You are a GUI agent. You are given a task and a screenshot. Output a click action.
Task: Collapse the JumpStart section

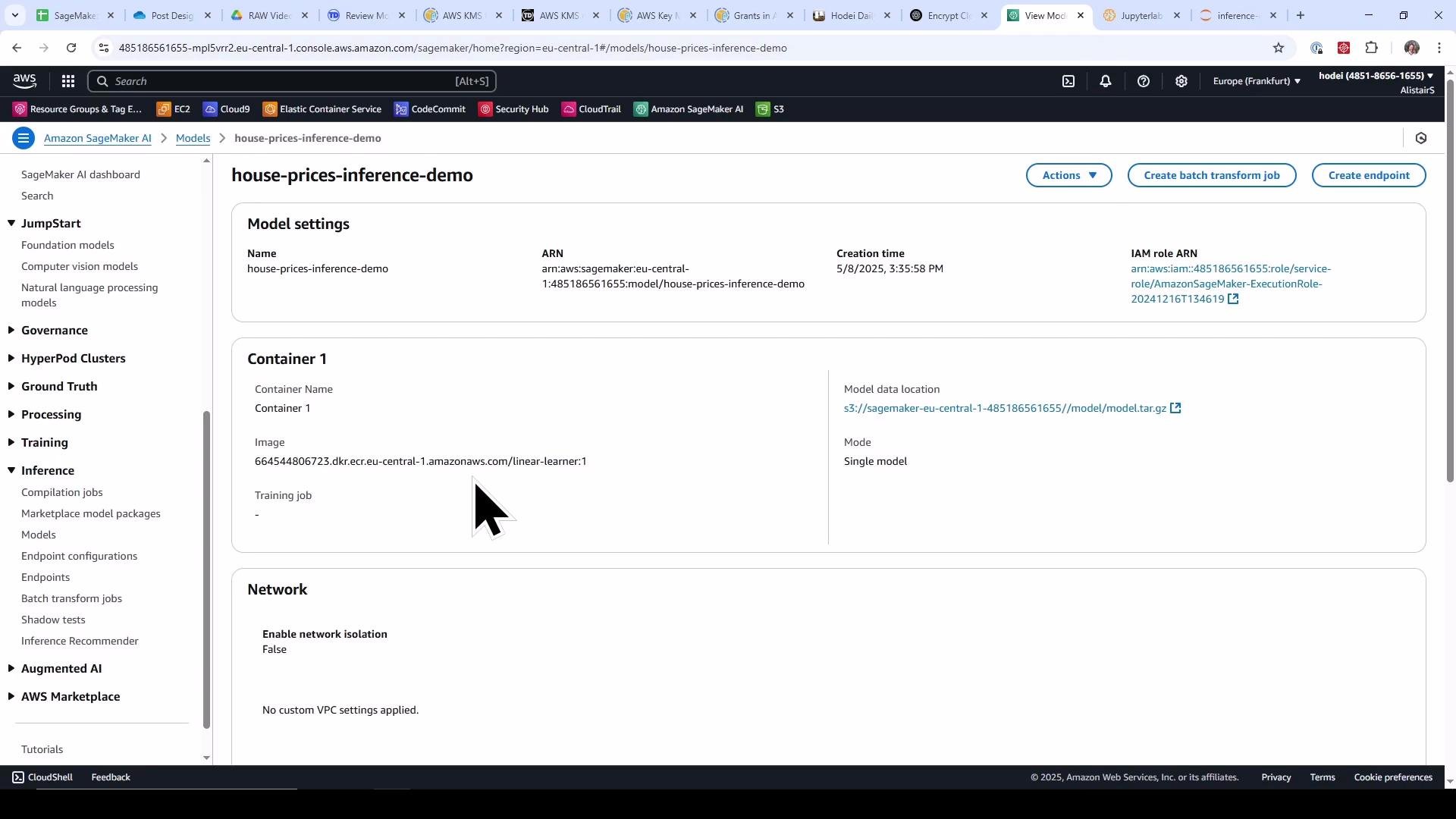tap(11, 224)
